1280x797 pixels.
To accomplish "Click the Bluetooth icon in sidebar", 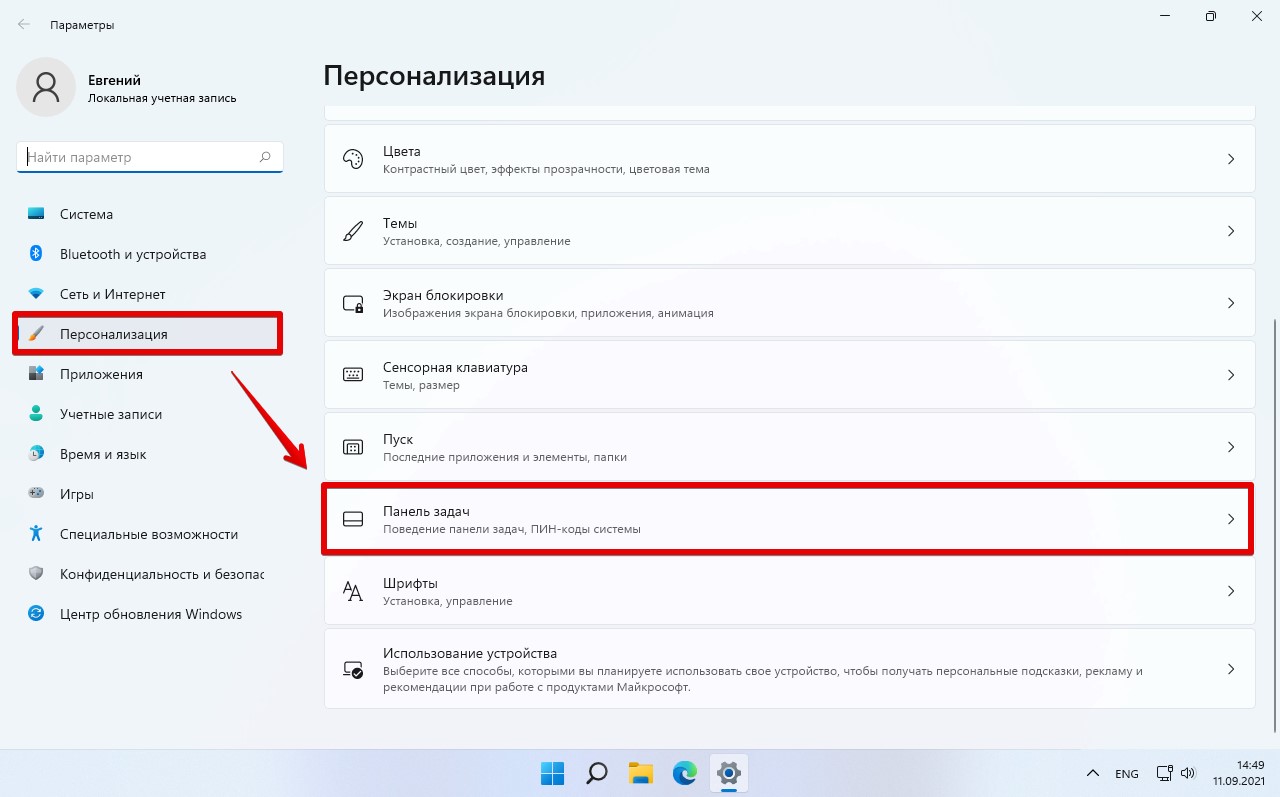I will [x=36, y=254].
